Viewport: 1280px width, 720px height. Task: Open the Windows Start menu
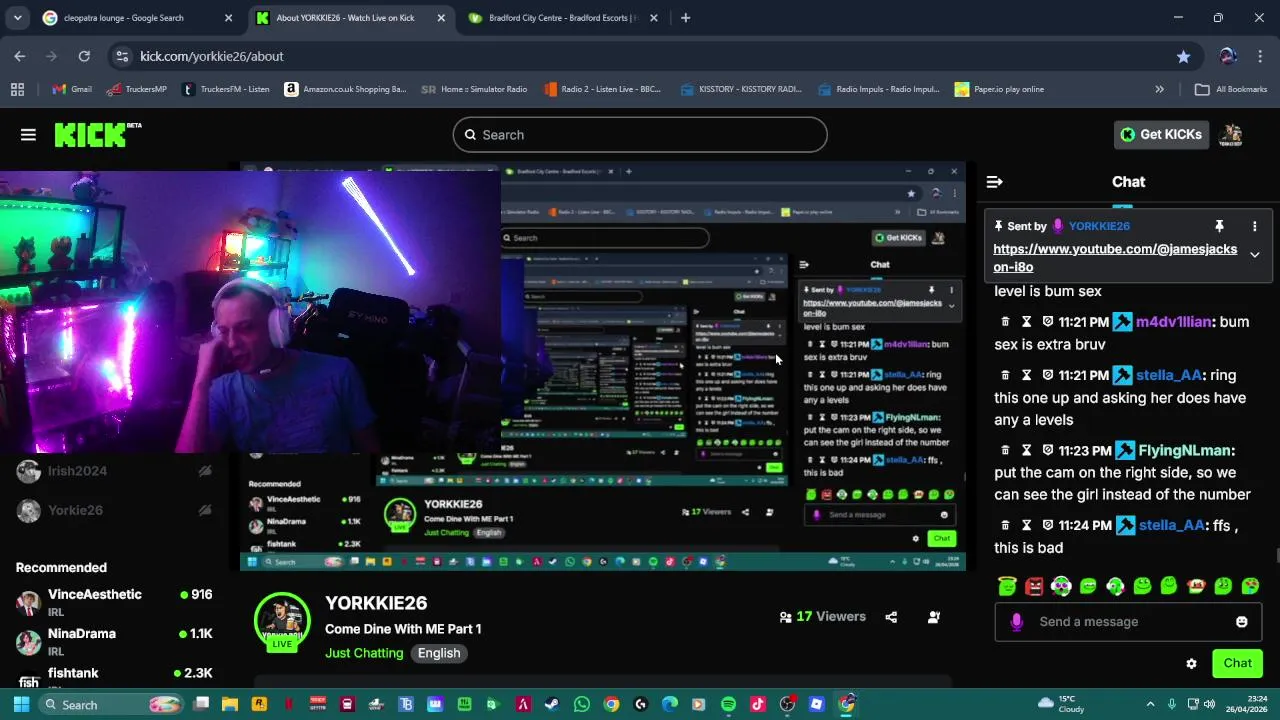tap(20, 705)
